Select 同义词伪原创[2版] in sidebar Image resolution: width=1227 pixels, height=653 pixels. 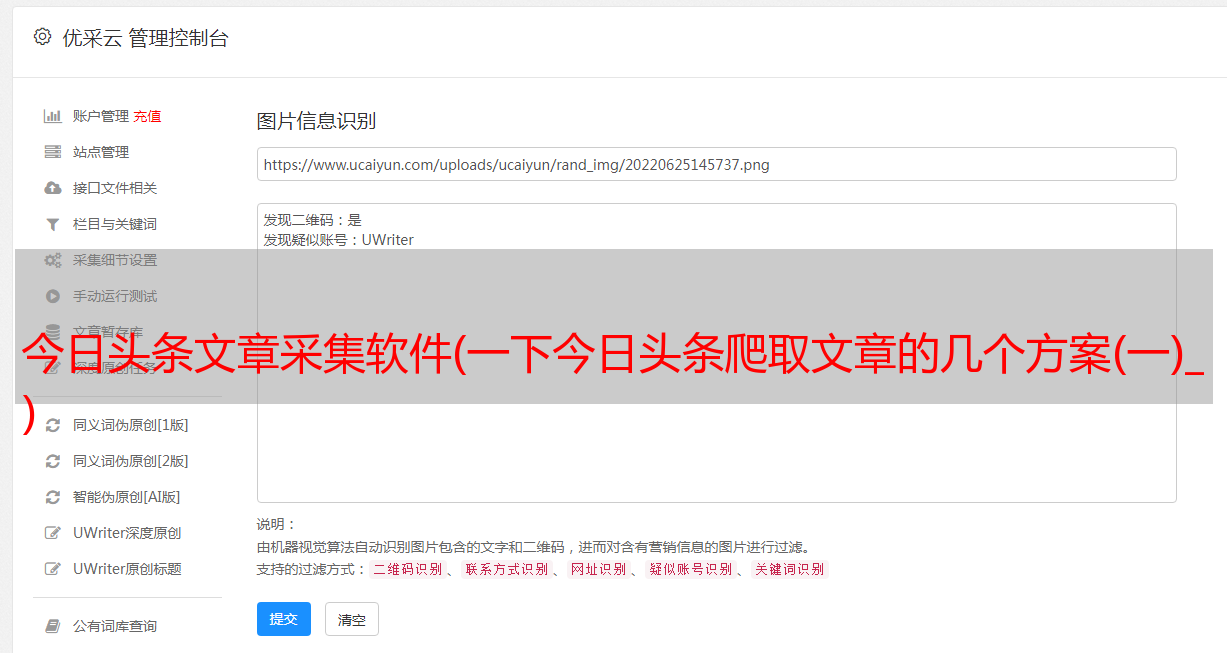coord(131,461)
